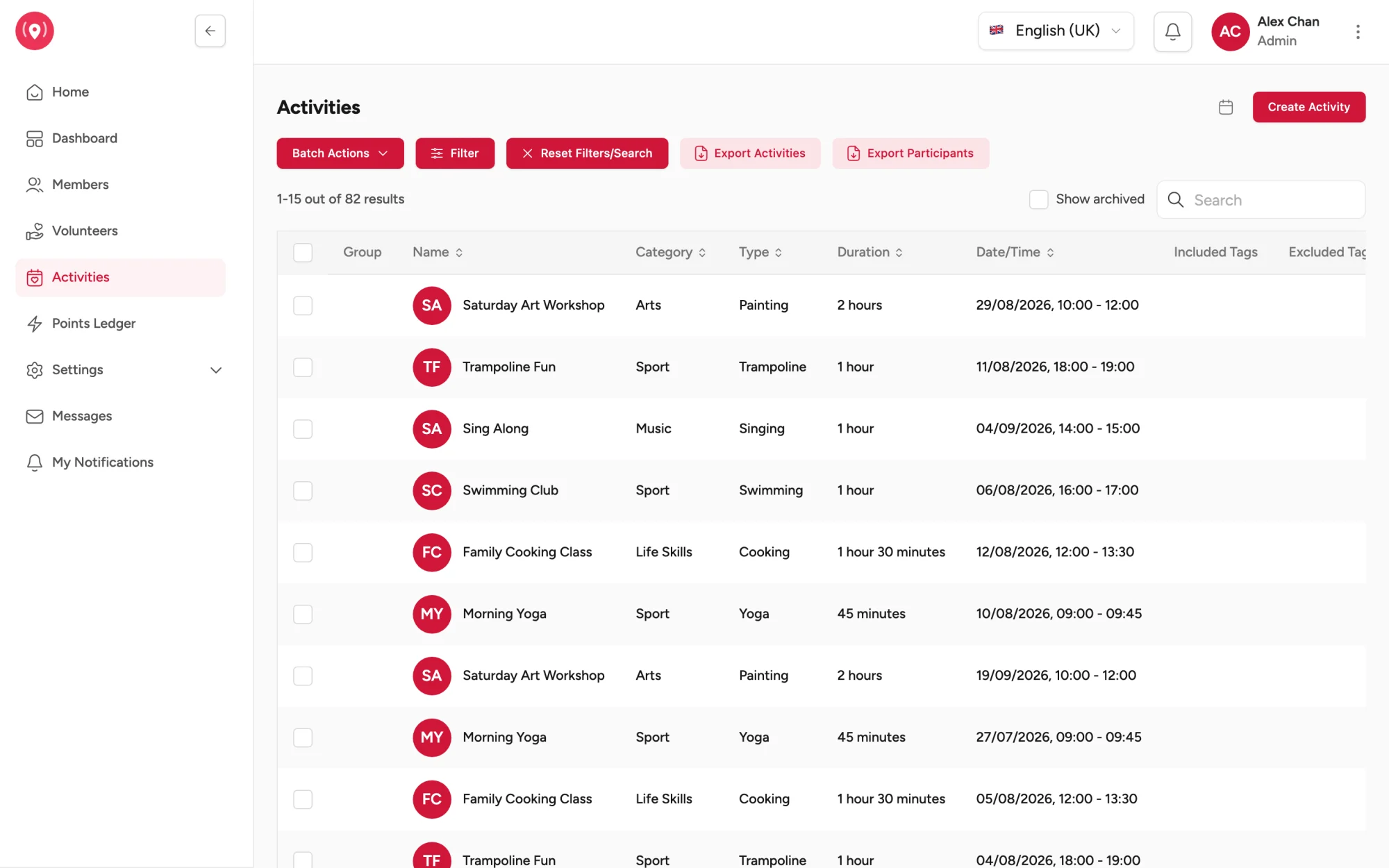Viewport: 1389px width, 868px height.
Task: Click the AC user avatar
Action: 1230,31
